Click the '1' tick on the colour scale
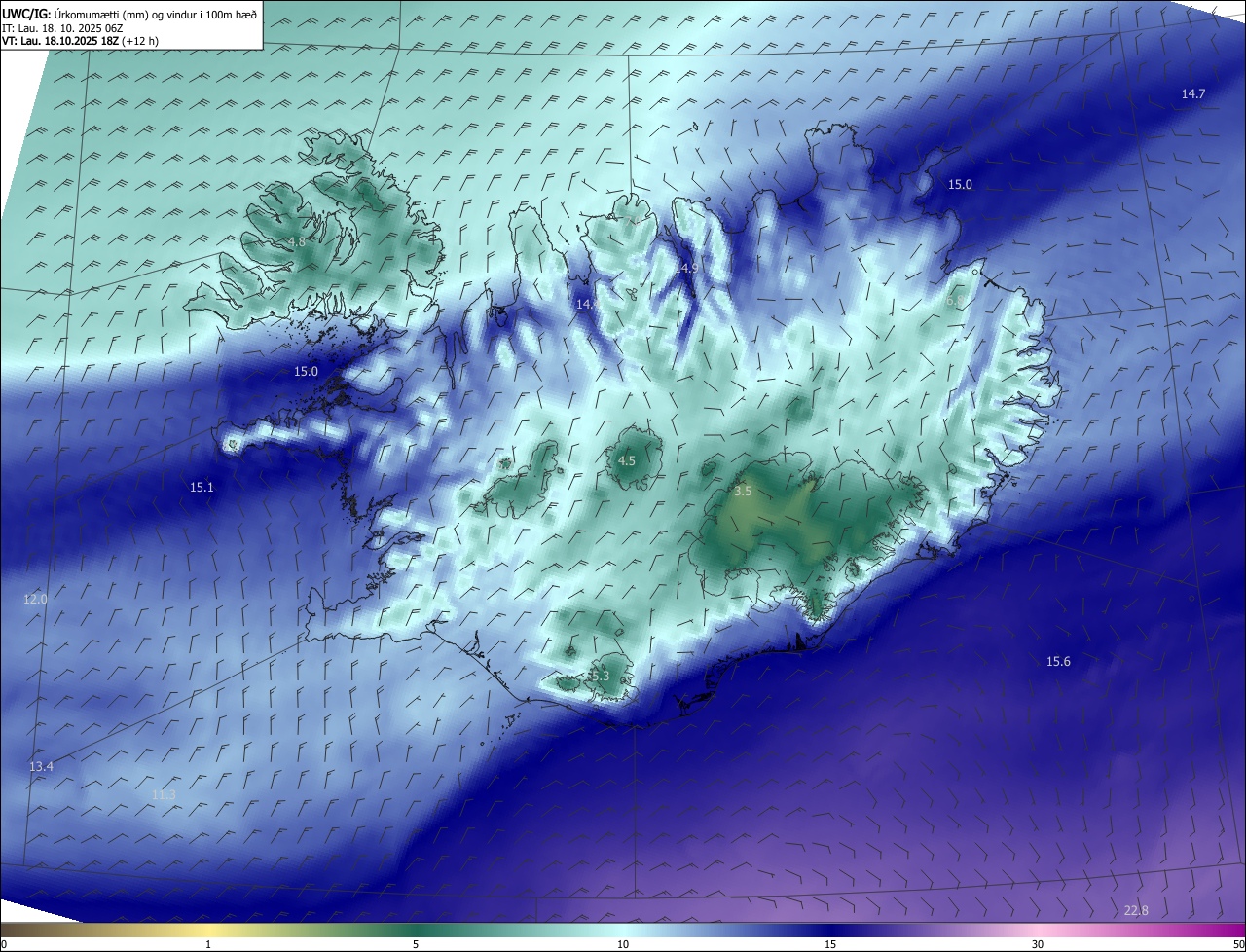Image resolution: width=1246 pixels, height=952 pixels. (208, 944)
